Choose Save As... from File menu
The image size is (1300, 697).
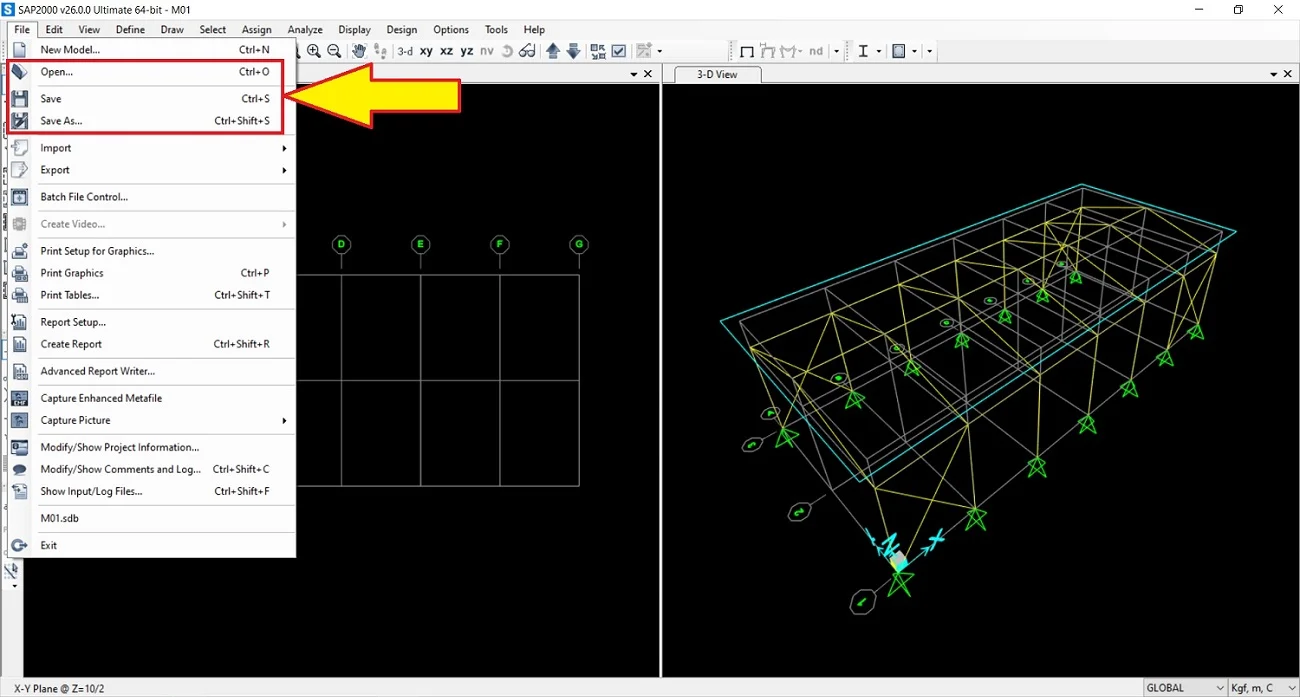click(61, 121)
